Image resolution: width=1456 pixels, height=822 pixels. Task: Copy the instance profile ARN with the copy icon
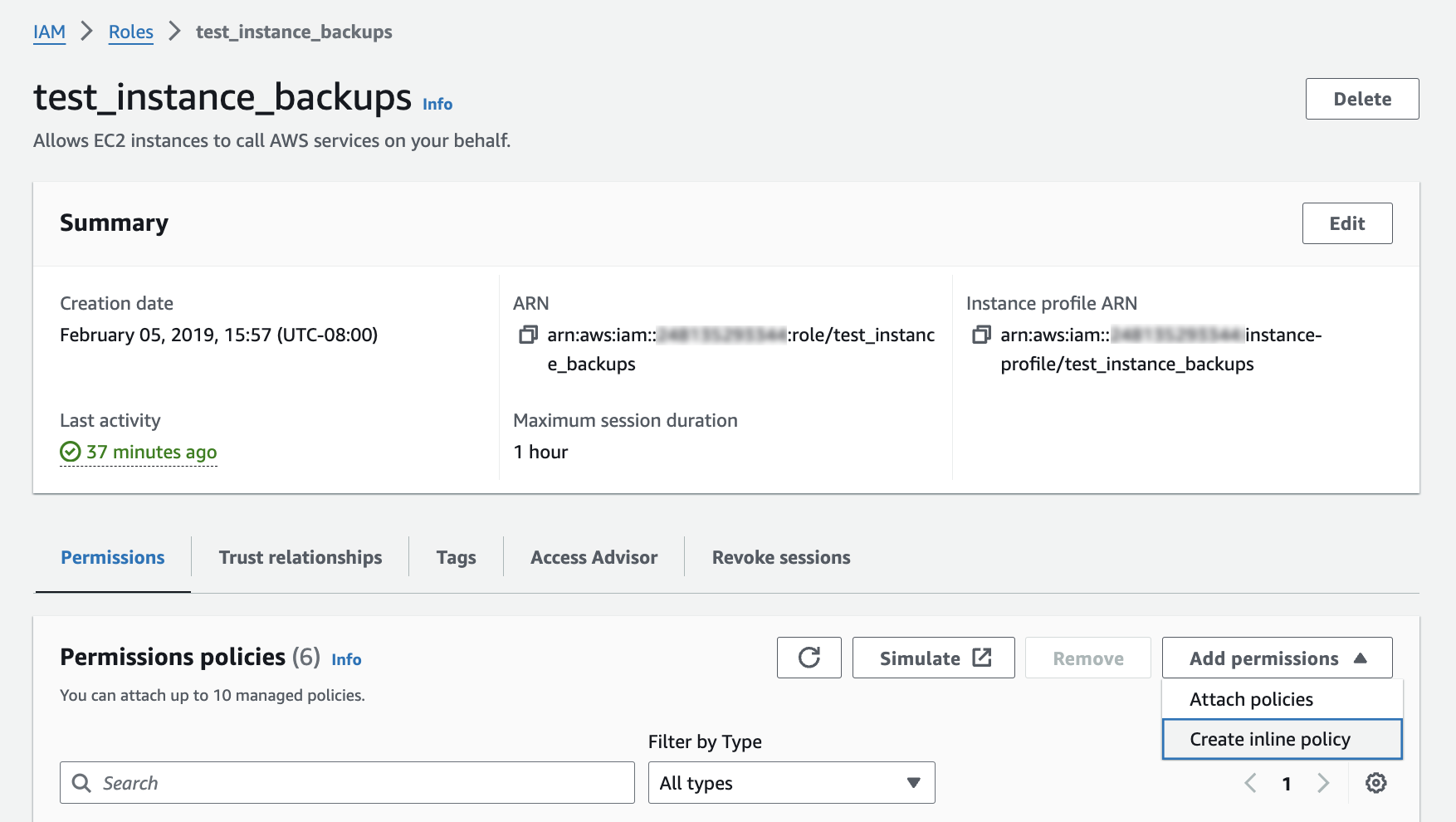tap(981, 335)
